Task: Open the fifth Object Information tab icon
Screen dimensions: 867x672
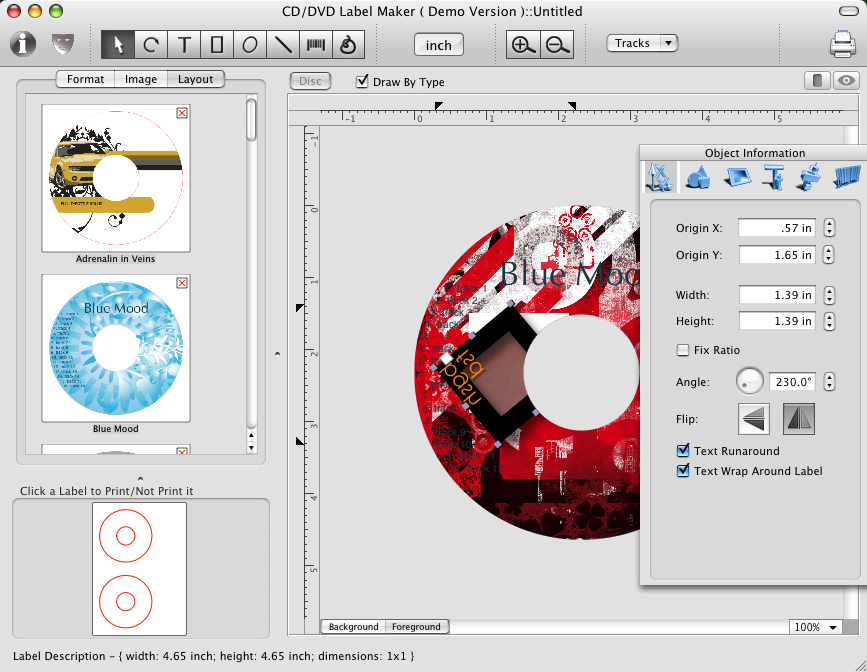Action: pos(809,177)
